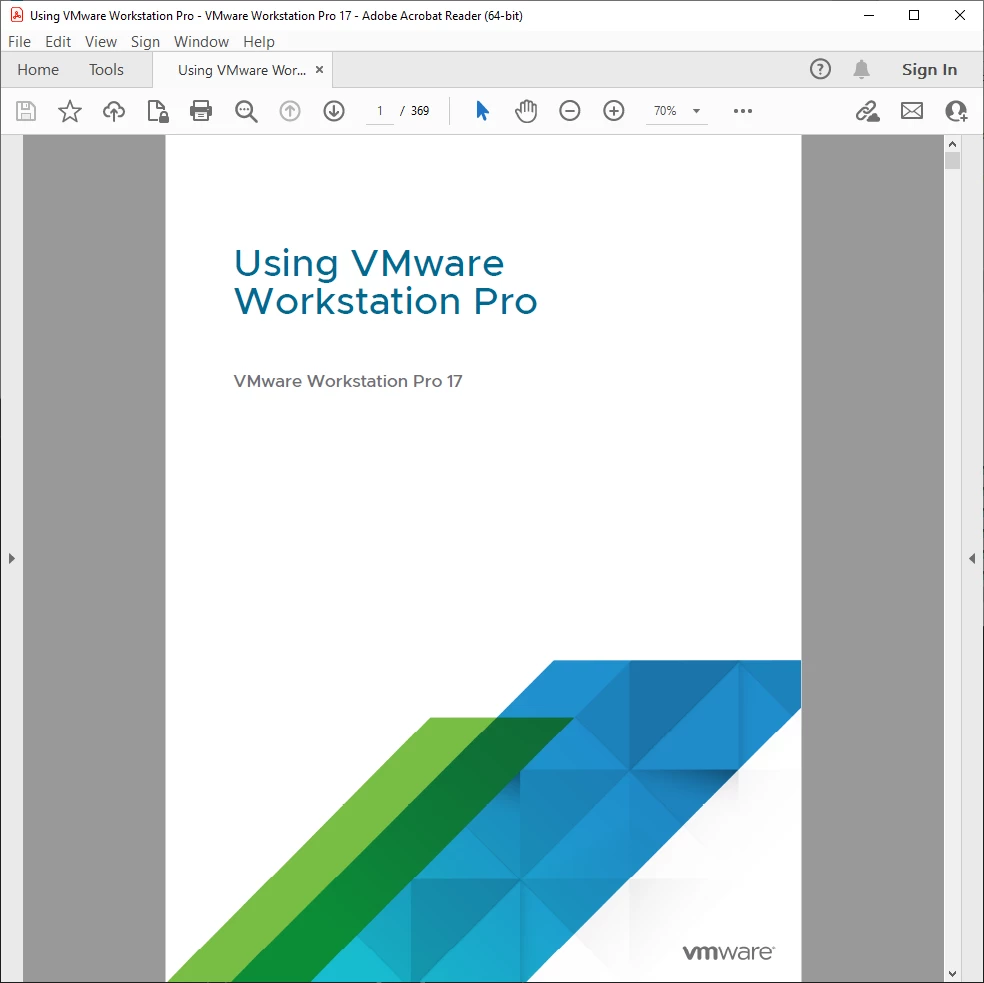Open the File menu
984x983 pixels.
[19, 41]
